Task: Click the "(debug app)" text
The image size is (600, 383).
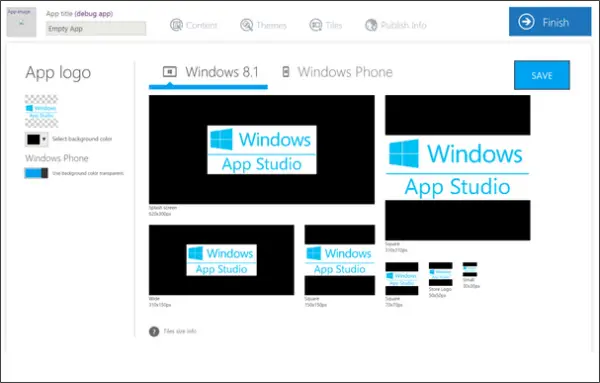Action: [94, 14]
